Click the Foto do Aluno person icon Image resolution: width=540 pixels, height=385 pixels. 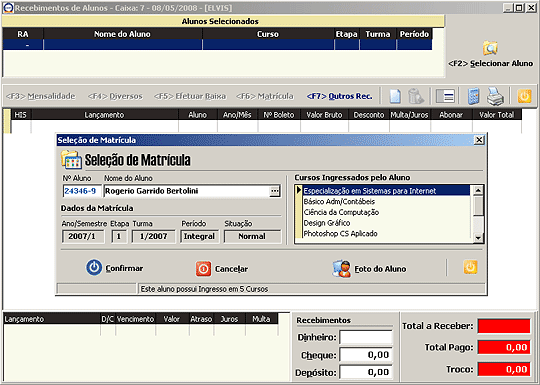click(x=341, y=269)
